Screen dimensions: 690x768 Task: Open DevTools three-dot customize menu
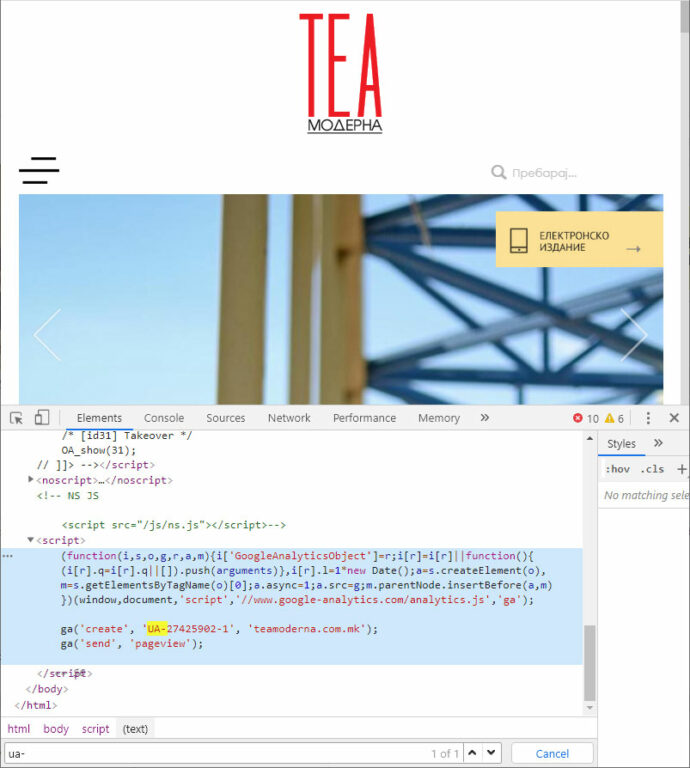click(648, 418)
